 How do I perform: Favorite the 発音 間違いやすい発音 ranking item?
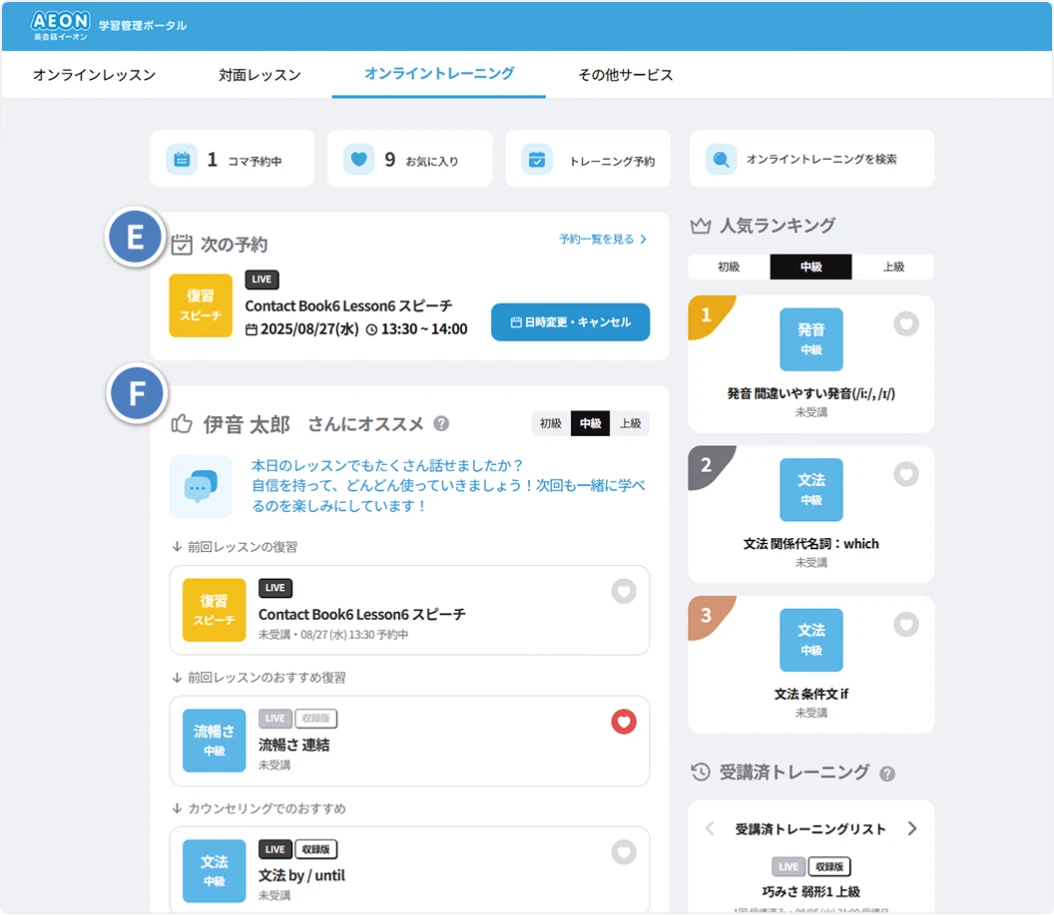(906, 324)
